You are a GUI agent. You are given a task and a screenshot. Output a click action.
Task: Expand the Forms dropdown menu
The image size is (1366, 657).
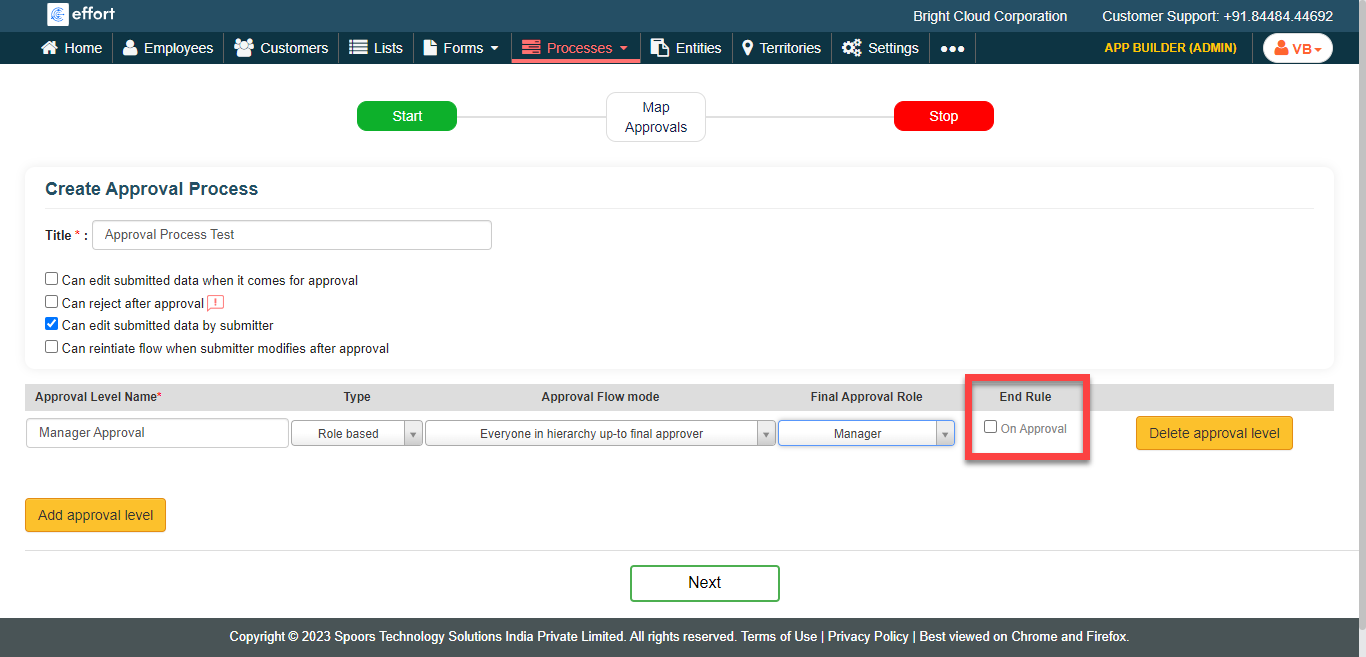pos(462,48)
